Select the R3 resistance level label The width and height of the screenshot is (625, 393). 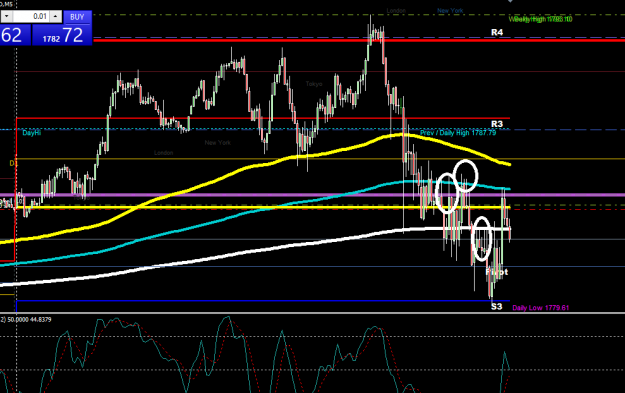click(x=497, y=124)
